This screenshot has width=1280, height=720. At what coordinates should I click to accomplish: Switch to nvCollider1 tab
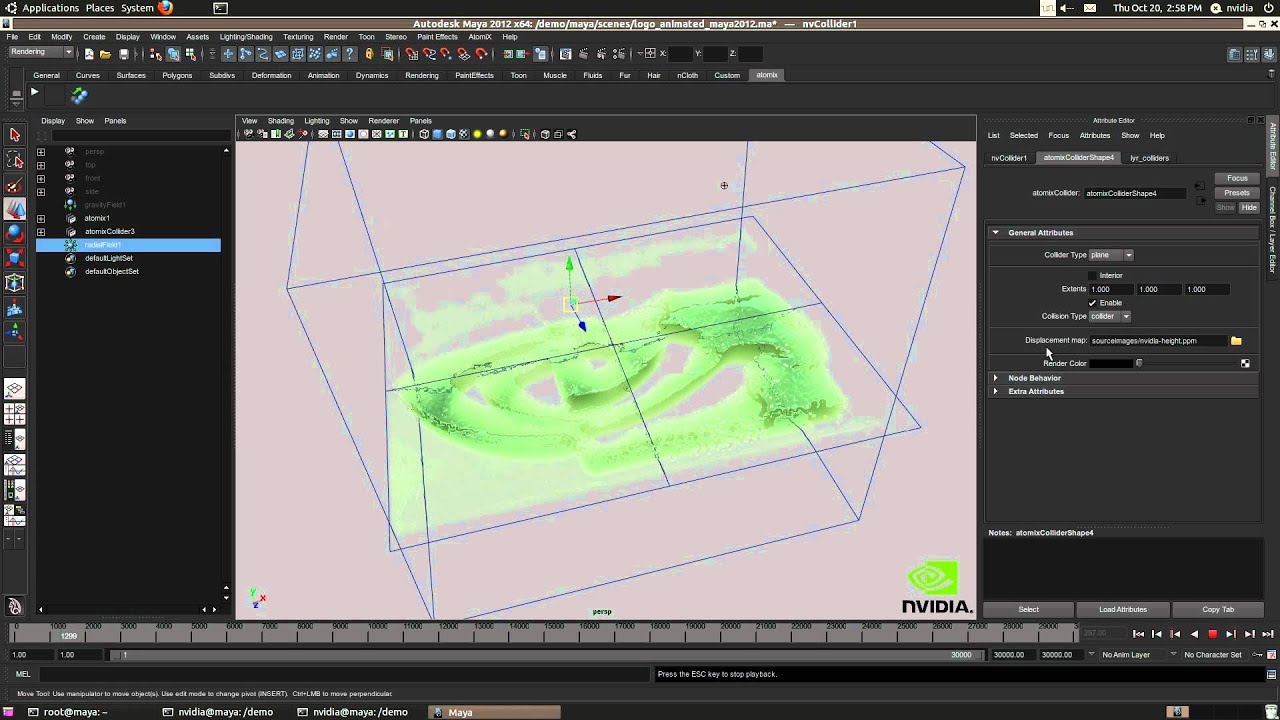click(x=1009, y=158)
